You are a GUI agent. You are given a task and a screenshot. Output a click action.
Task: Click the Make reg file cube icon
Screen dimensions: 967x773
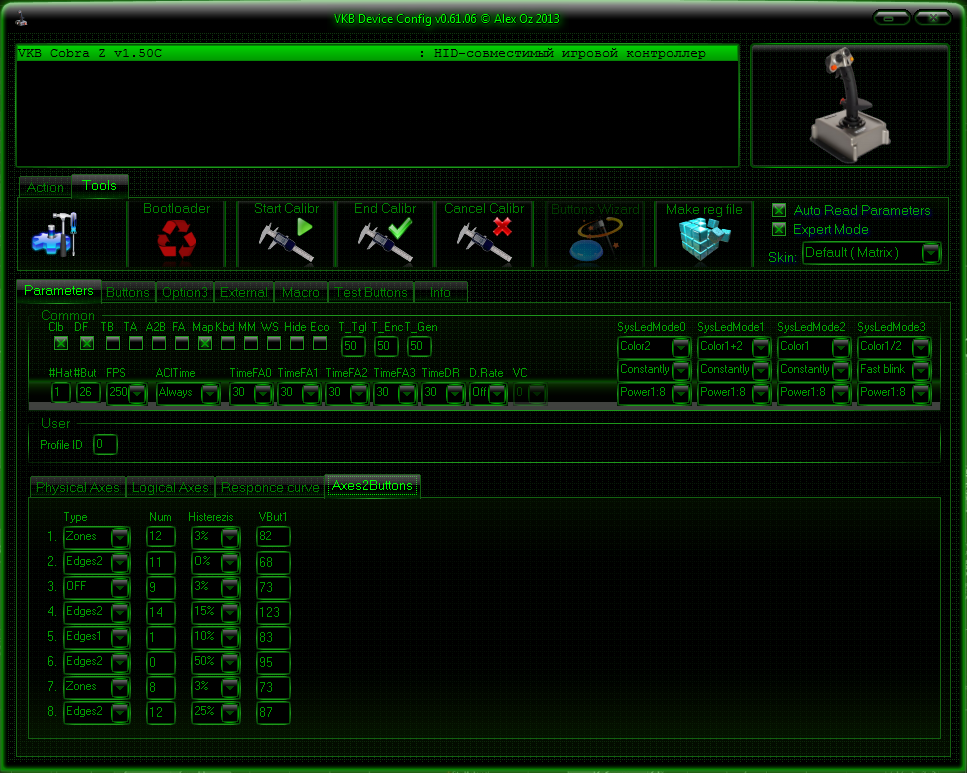point(704,240)
